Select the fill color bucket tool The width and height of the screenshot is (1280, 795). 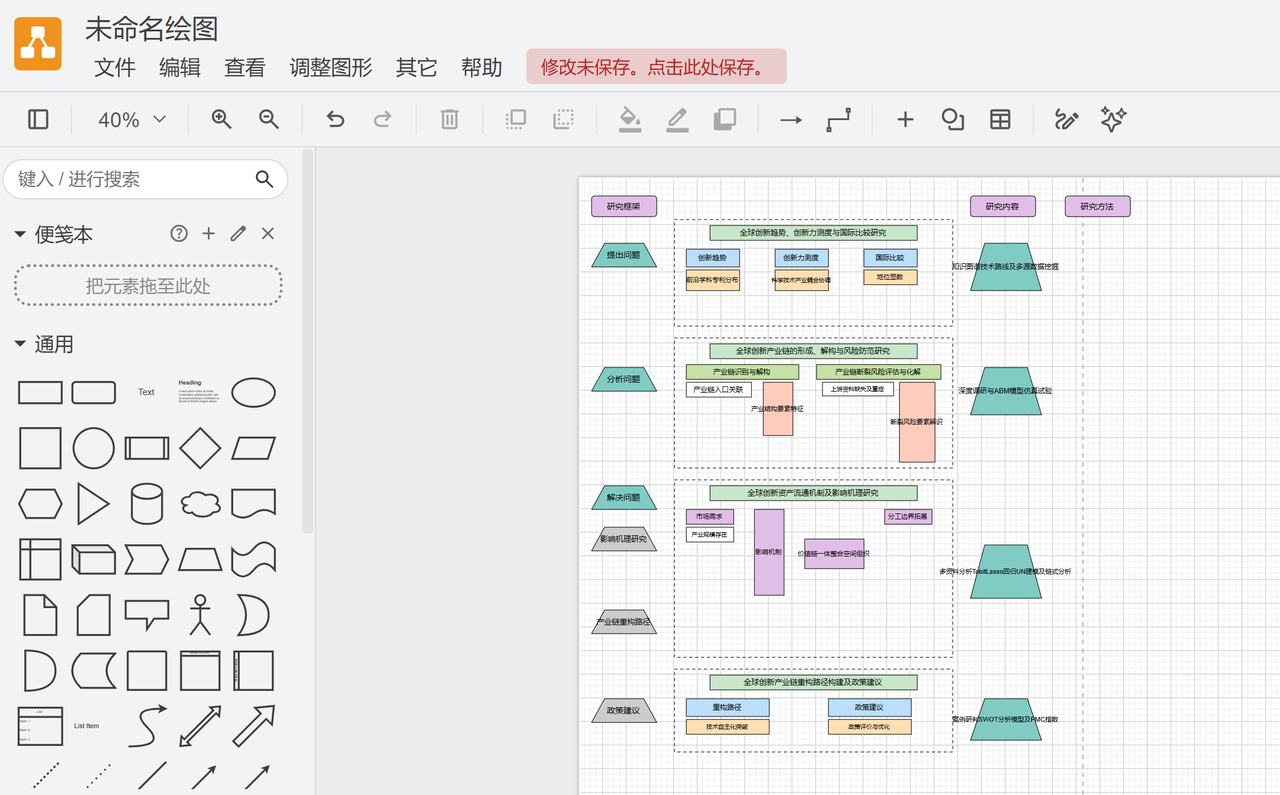tap(629, 120)
